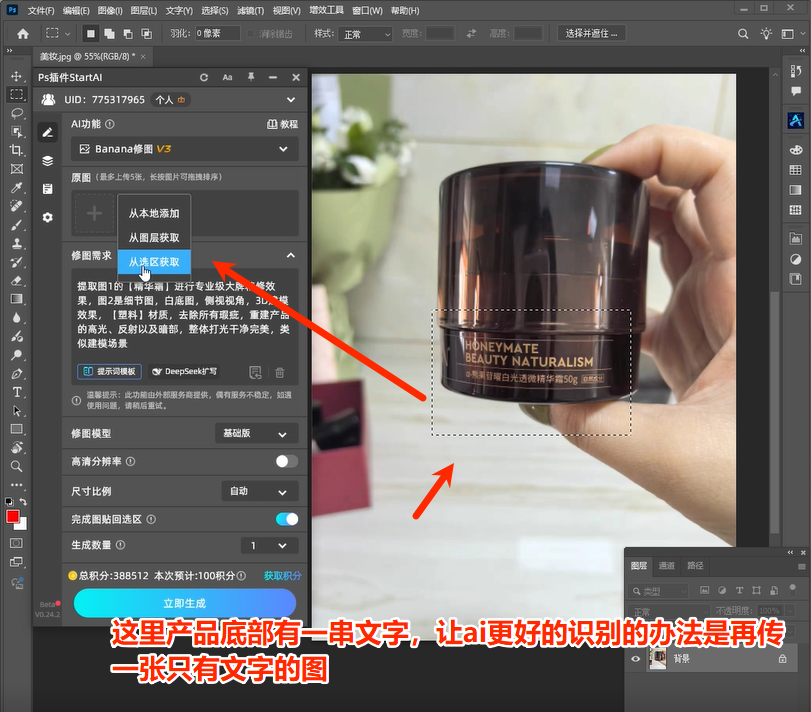811x712 pixels.
Task: Select the Lasso tool
Action: 17,113
